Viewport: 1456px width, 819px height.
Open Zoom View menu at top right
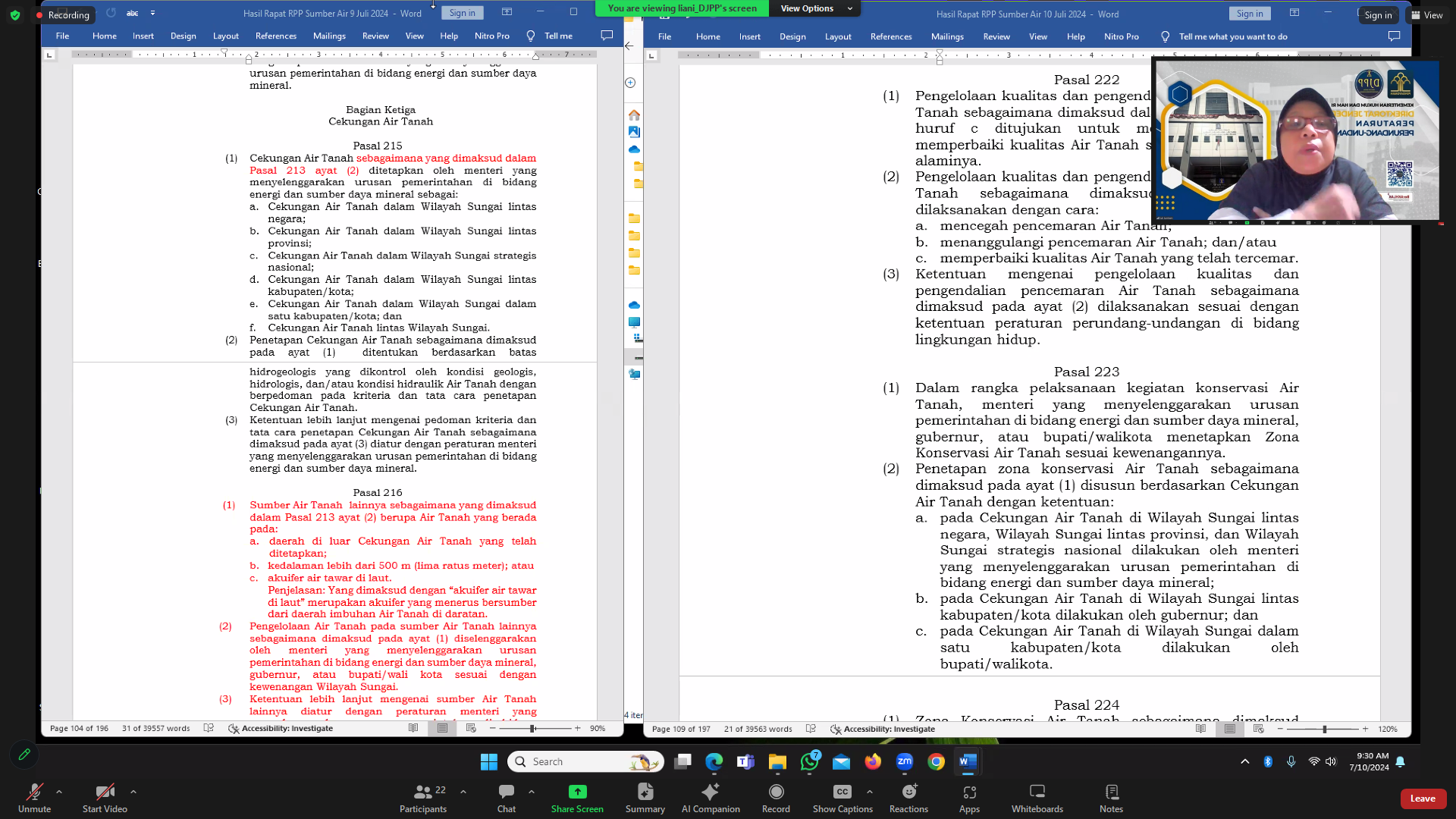click(1426, 15)
